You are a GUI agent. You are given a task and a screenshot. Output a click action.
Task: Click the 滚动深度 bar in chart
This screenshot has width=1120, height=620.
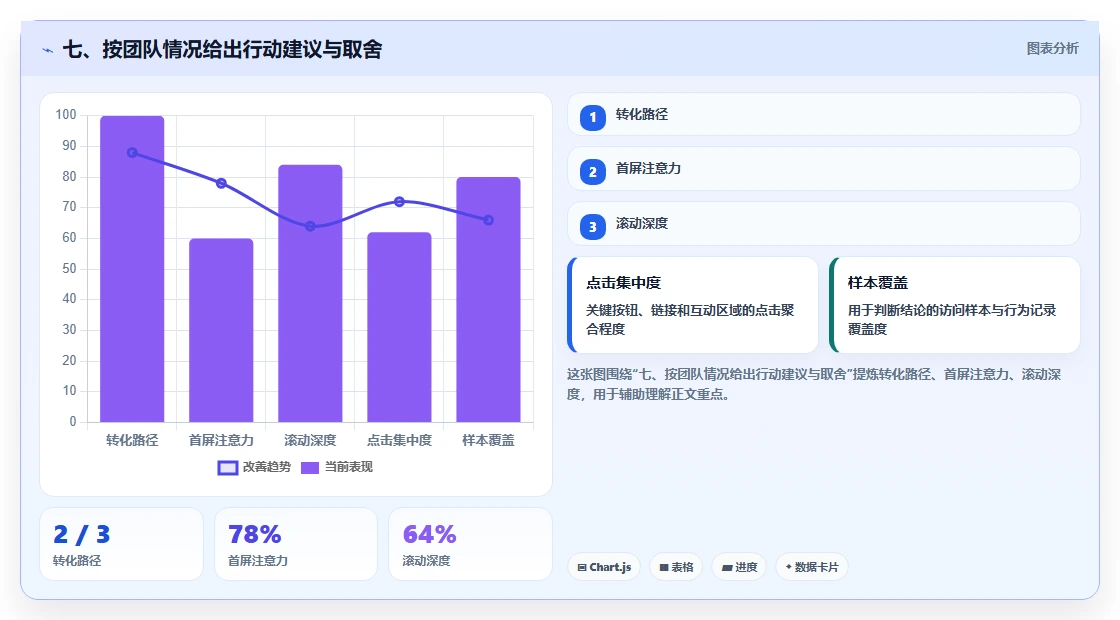(x=310, y=294)
